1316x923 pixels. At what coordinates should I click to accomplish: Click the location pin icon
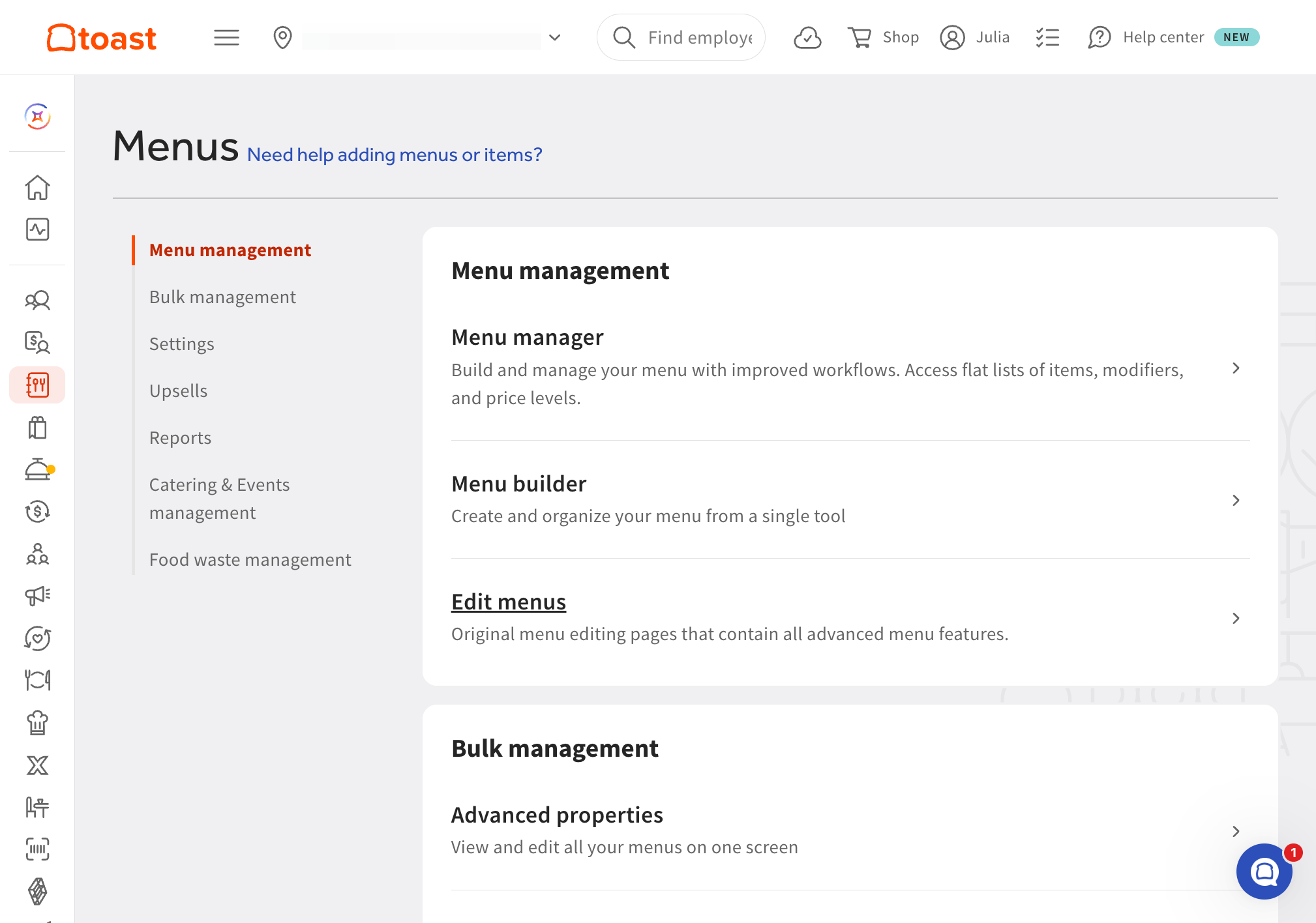(282, 38)
